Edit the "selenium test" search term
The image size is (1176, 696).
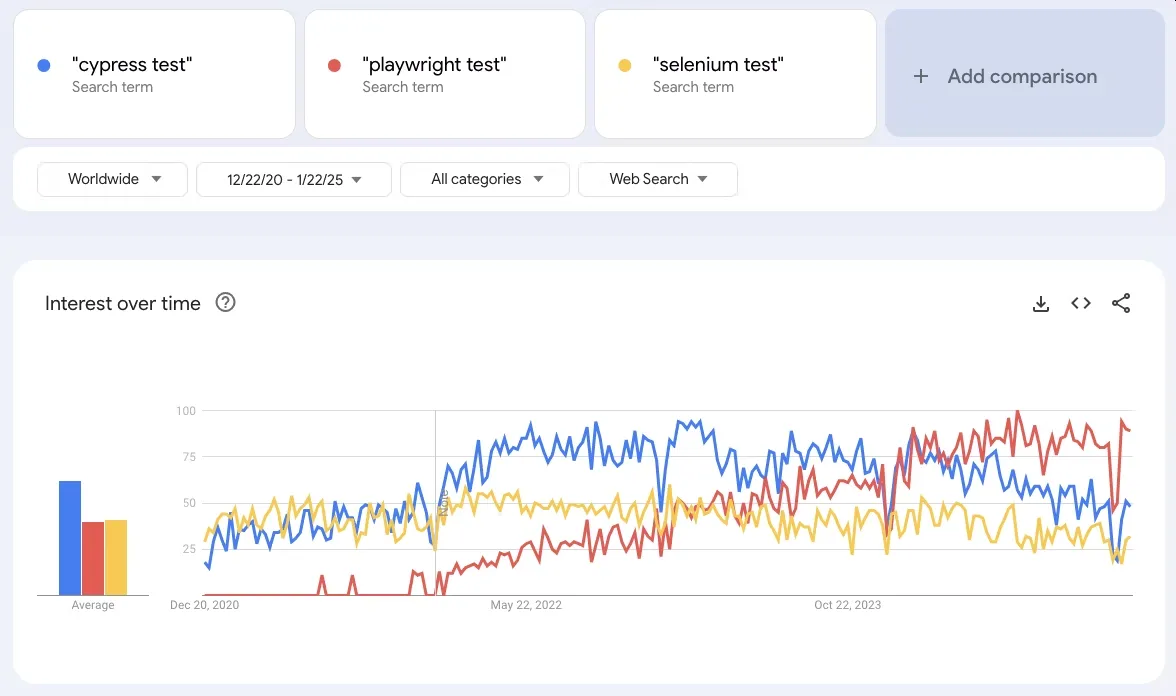735,74
